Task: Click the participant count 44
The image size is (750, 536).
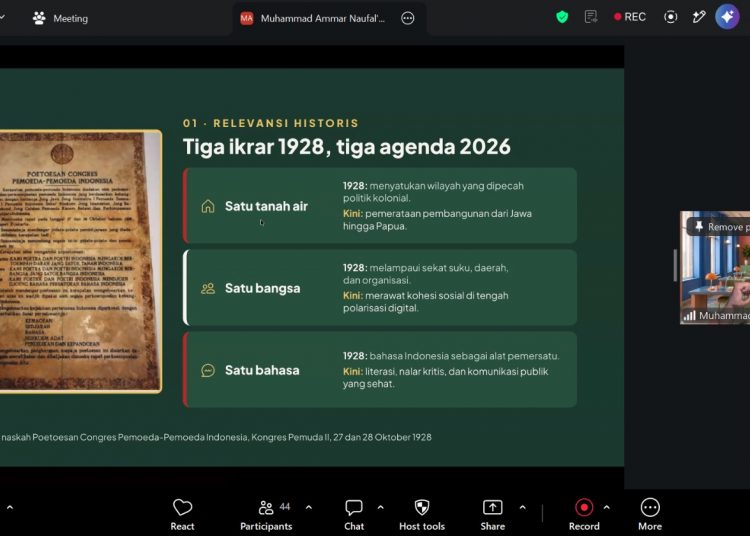Action: [x=285, y=507]
